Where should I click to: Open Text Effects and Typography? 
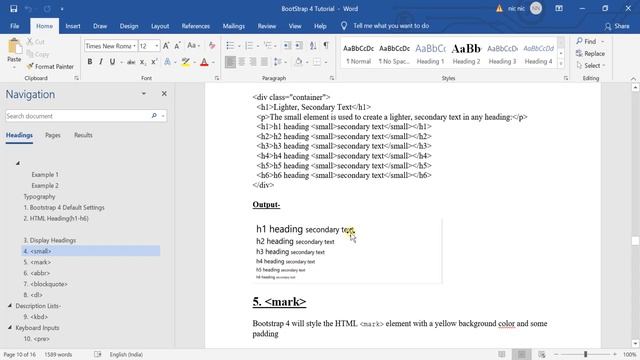tap(167, 62)
